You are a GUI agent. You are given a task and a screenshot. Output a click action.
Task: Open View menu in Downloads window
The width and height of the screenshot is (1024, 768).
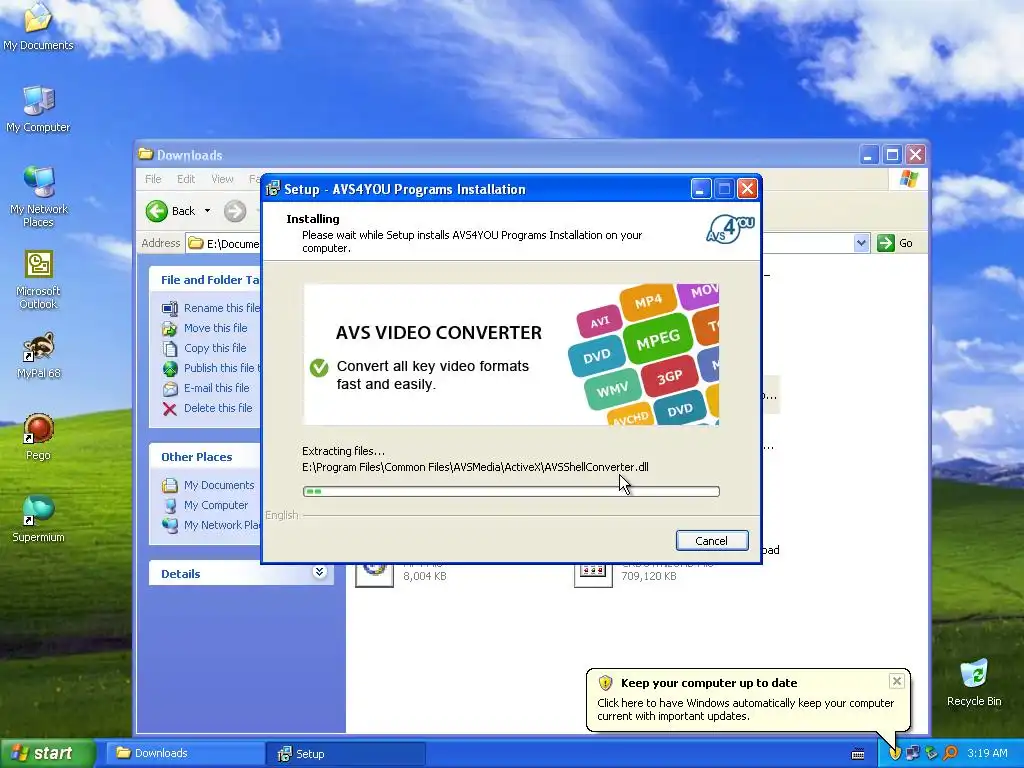pyautogui.click(x=222, y=179)
